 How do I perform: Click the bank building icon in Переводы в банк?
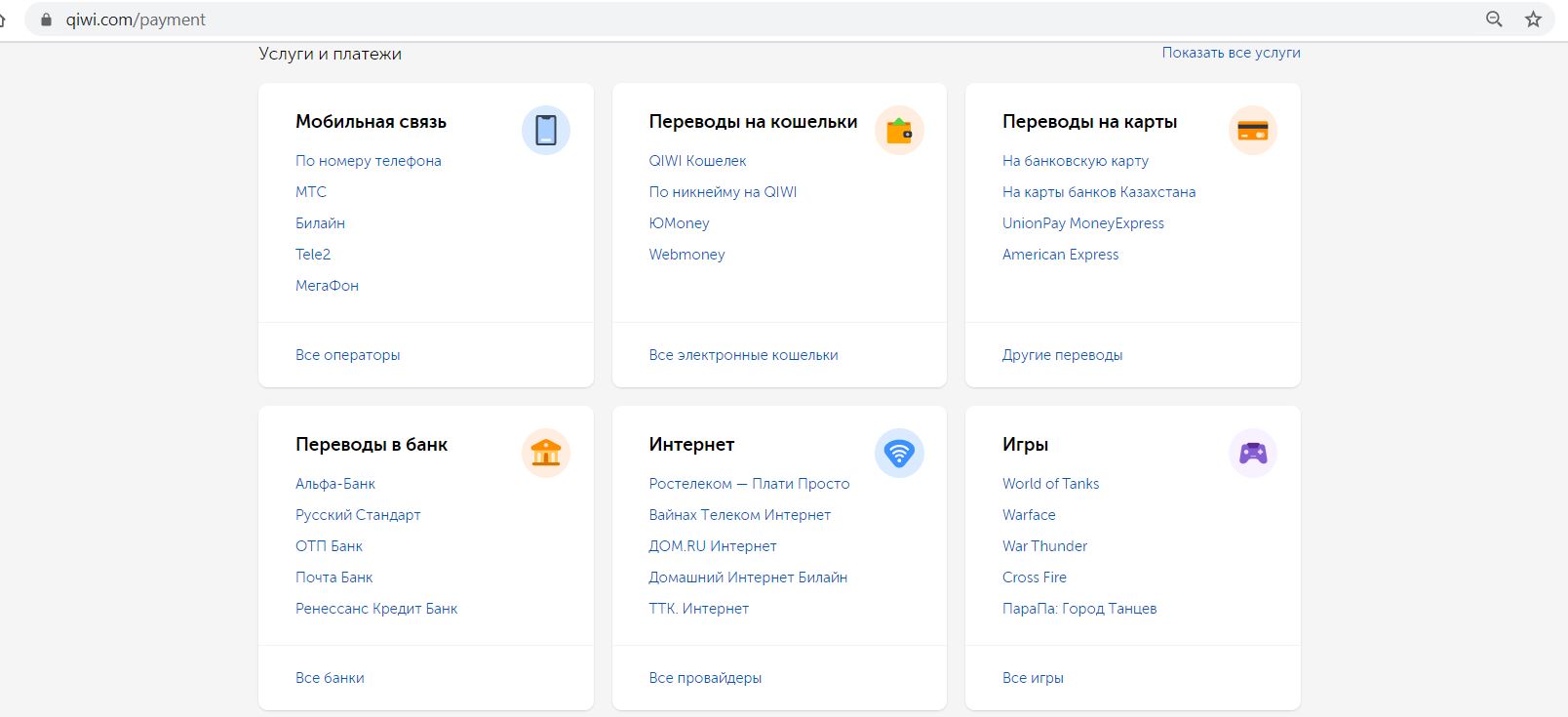coord(546,453)
